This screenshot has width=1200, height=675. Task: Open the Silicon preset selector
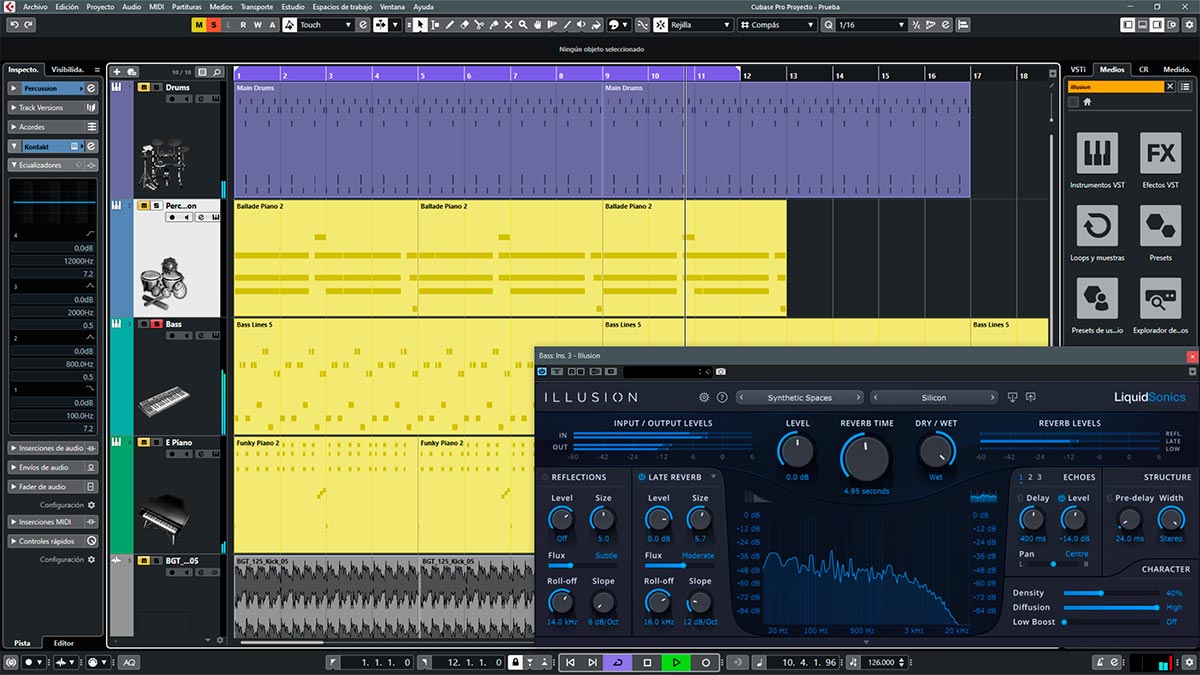934,397
